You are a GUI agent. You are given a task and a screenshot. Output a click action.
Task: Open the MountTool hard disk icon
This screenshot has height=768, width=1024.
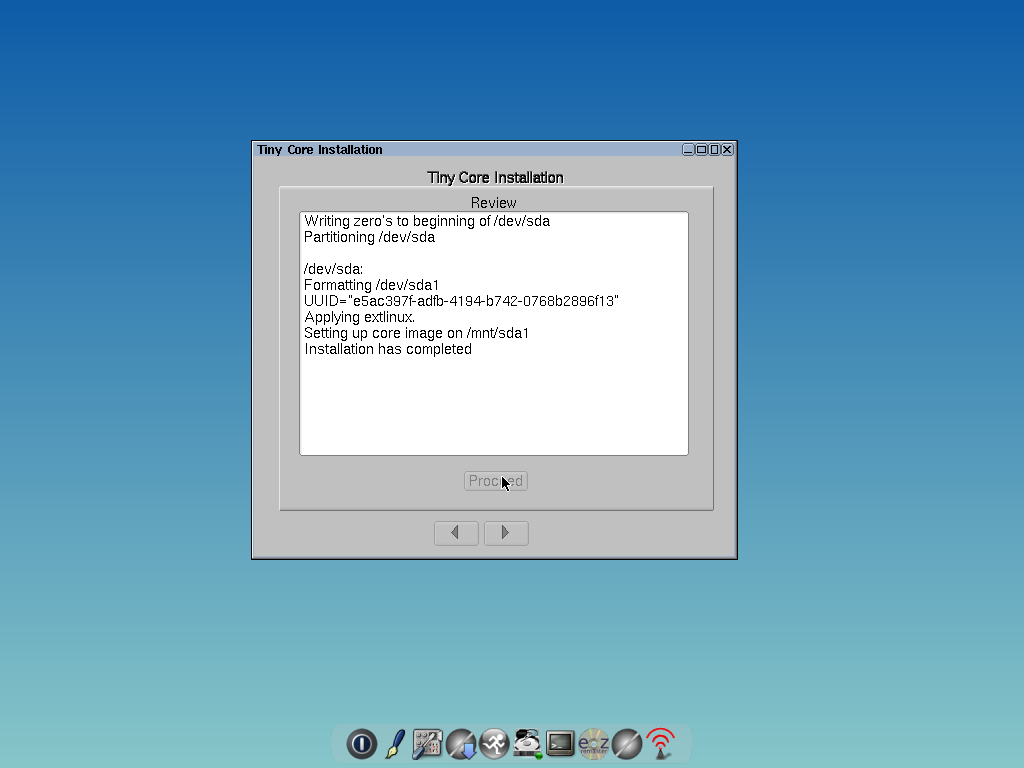click(527, 744)
